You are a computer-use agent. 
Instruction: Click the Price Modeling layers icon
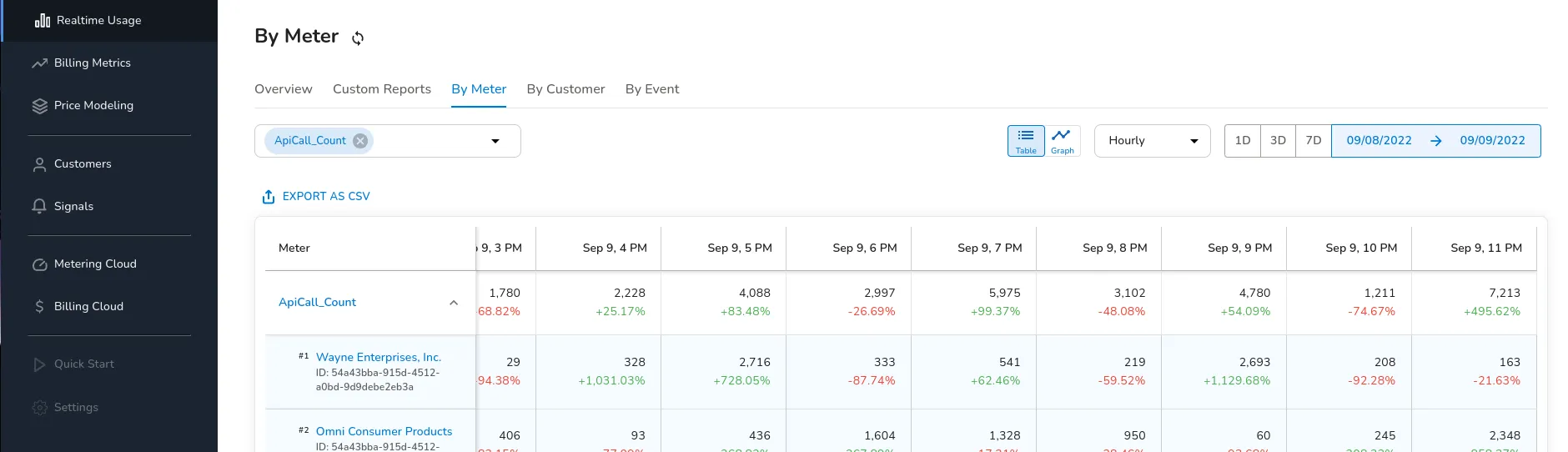click(x=39, y=106)
